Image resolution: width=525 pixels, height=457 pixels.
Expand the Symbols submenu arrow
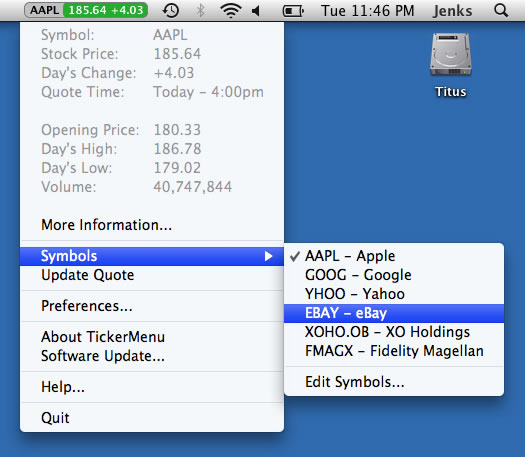tap(268, 256)
